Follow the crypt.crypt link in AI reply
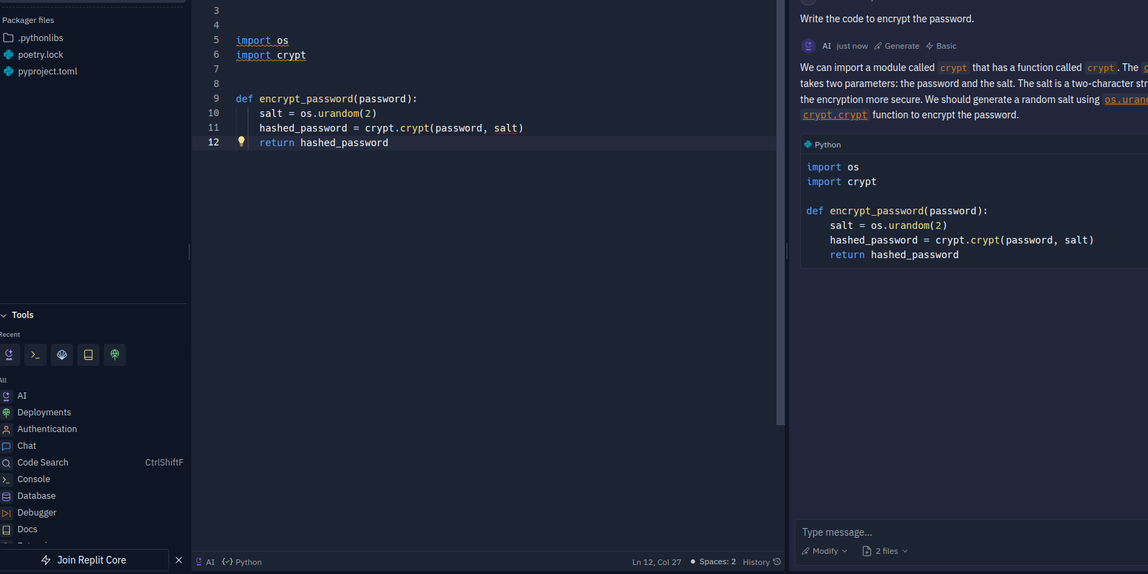 [x=835, y=115]
